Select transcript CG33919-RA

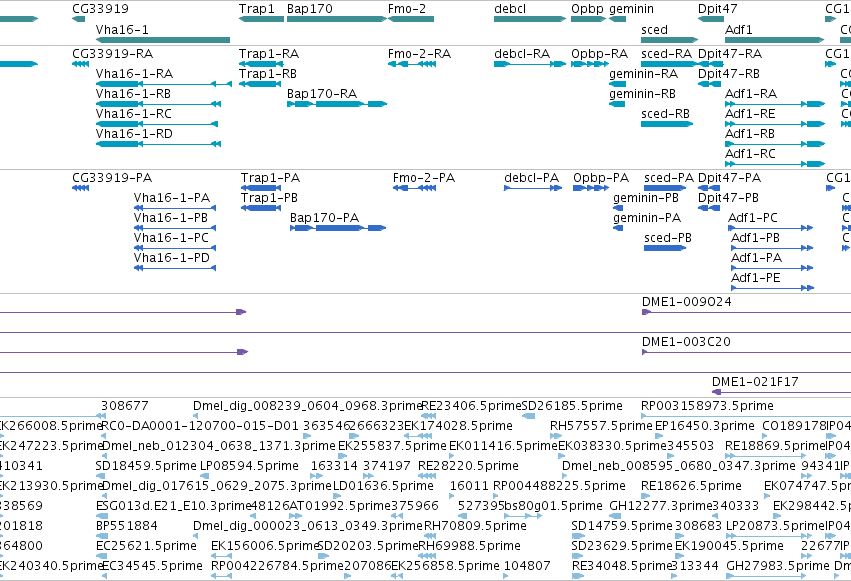pos(112,54)
